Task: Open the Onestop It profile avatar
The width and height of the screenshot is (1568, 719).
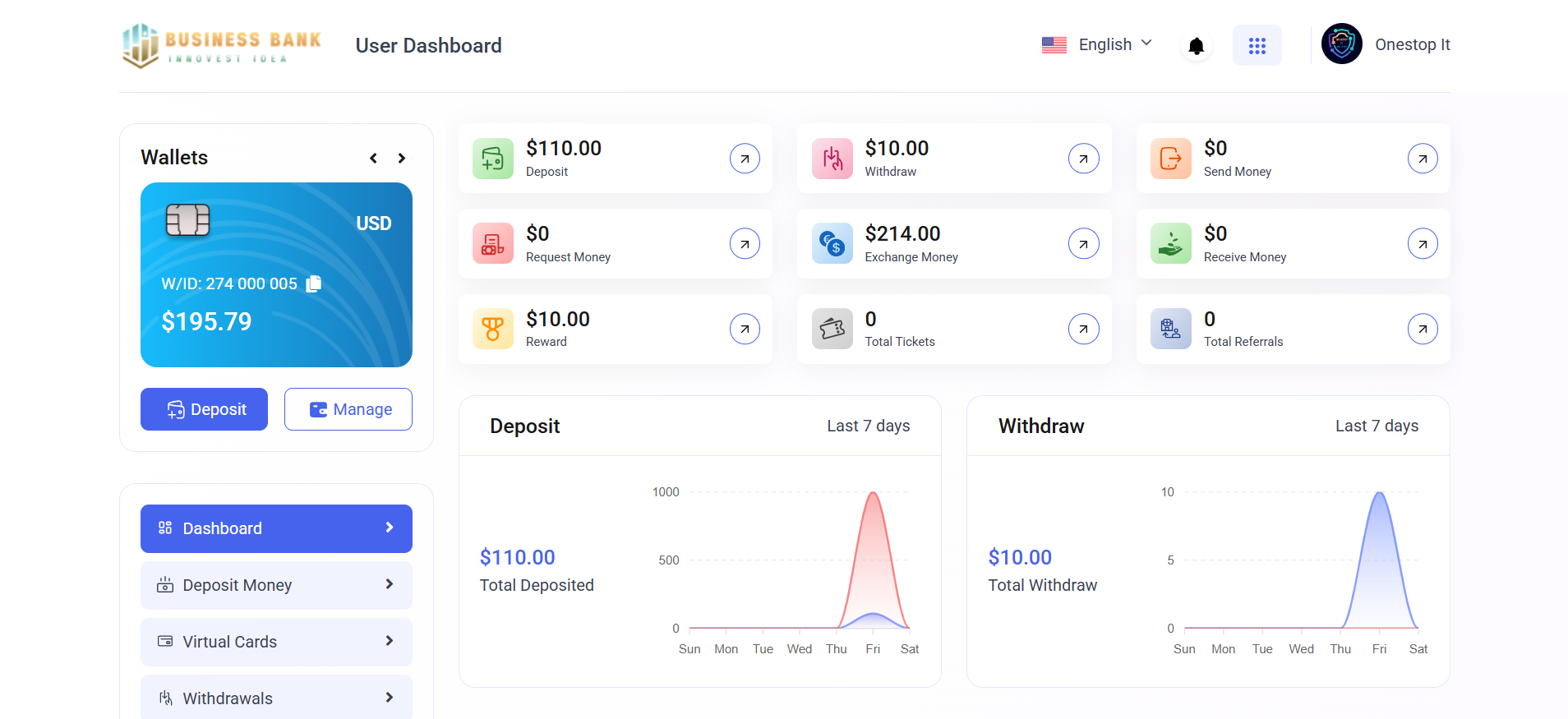Action: [1341, 44]
